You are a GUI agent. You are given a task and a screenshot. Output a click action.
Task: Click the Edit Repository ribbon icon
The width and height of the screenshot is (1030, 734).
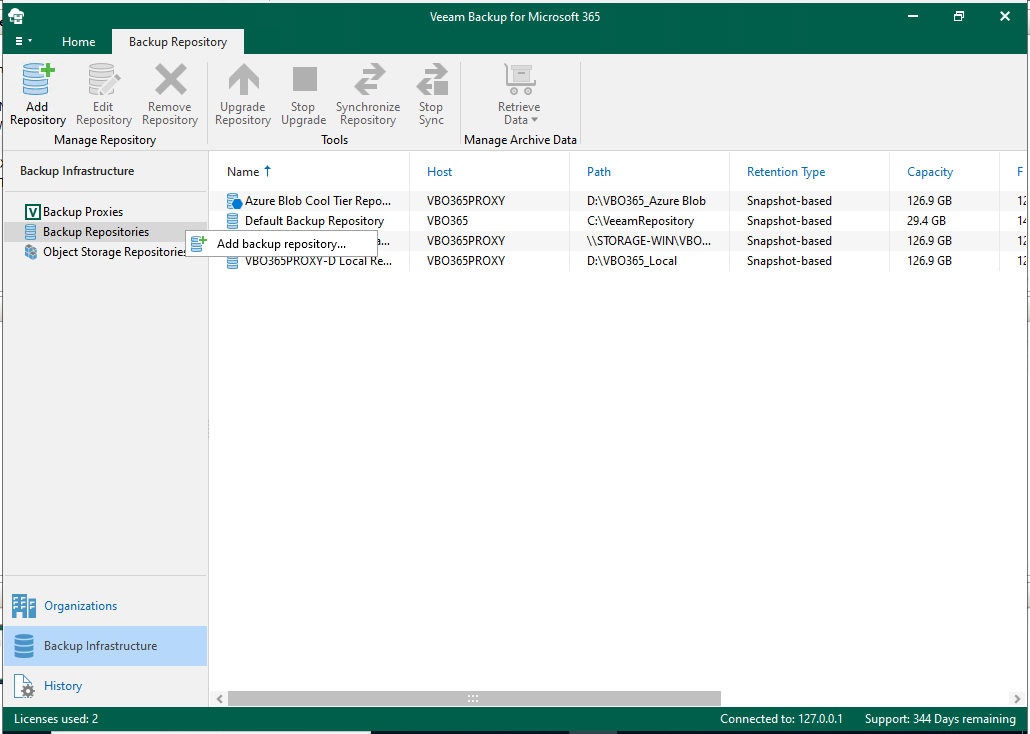[104, 80]
